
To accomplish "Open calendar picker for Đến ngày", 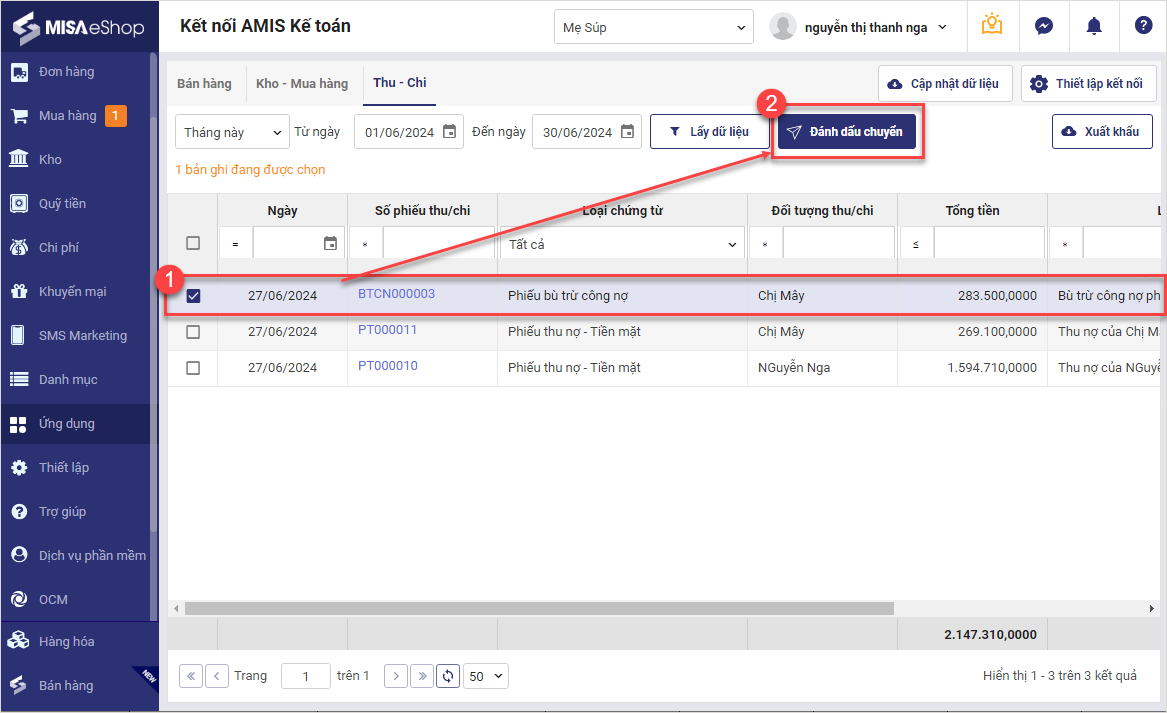I will (627, 132).
